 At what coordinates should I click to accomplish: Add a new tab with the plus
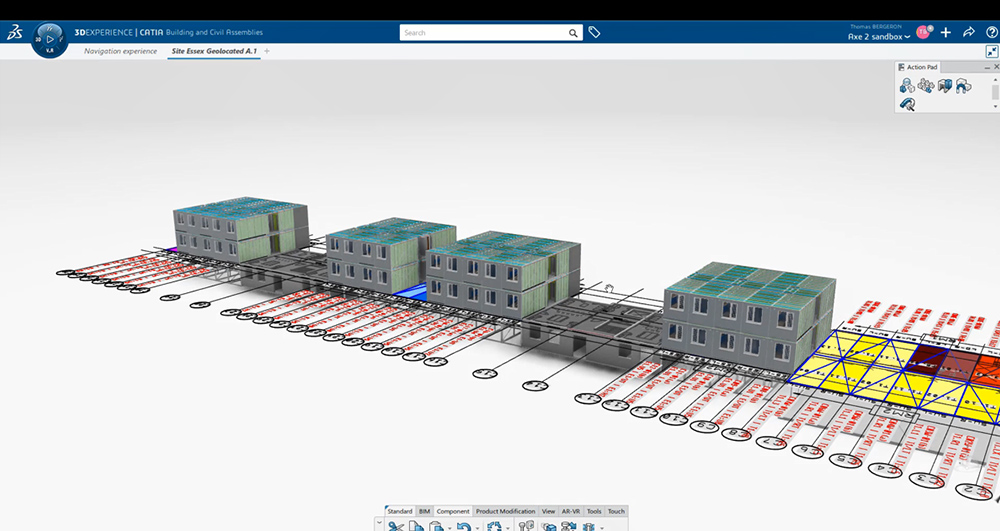coord(267,51)
